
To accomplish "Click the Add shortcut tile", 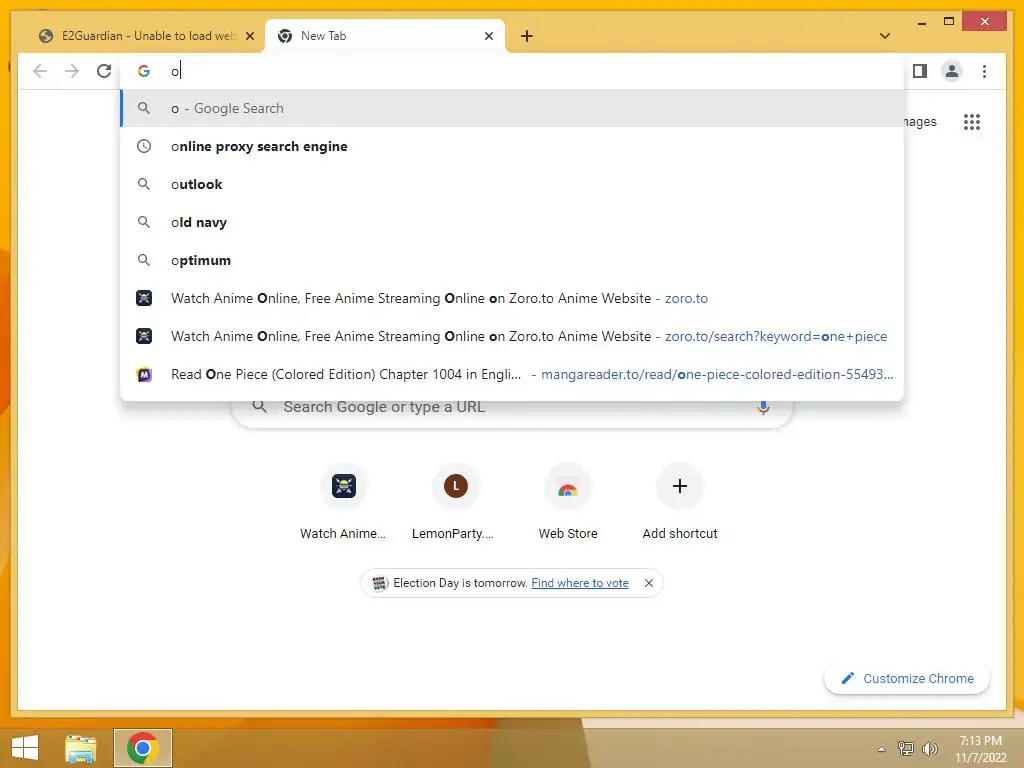I will pos(680,502).
